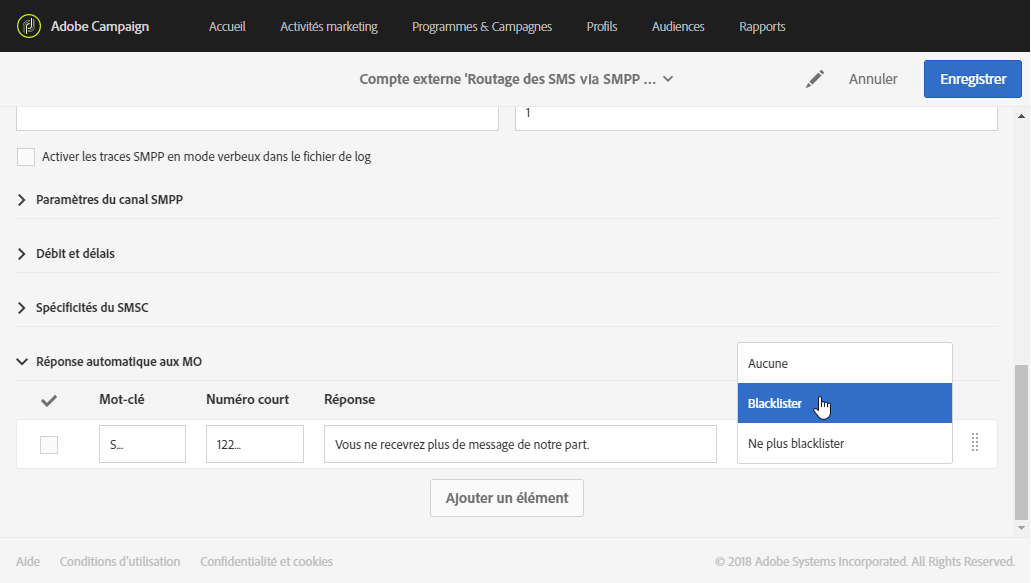Enable SMPP verbose traces checkbox
This screenshot has width=1031, height=583.
(x=26, y=157)
